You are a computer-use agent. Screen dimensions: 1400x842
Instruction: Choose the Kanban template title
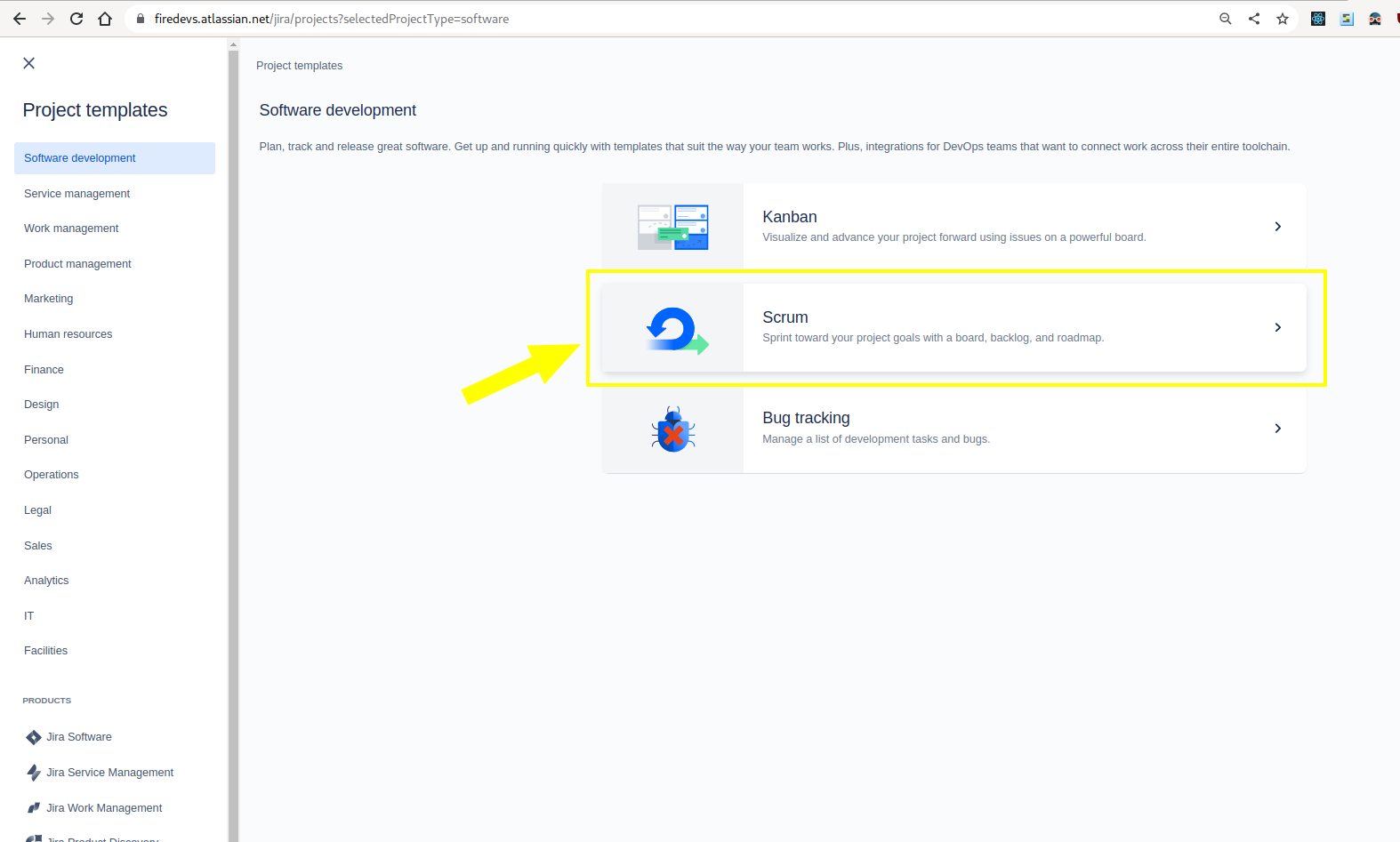pyautogui.click(x=790, y=217)
